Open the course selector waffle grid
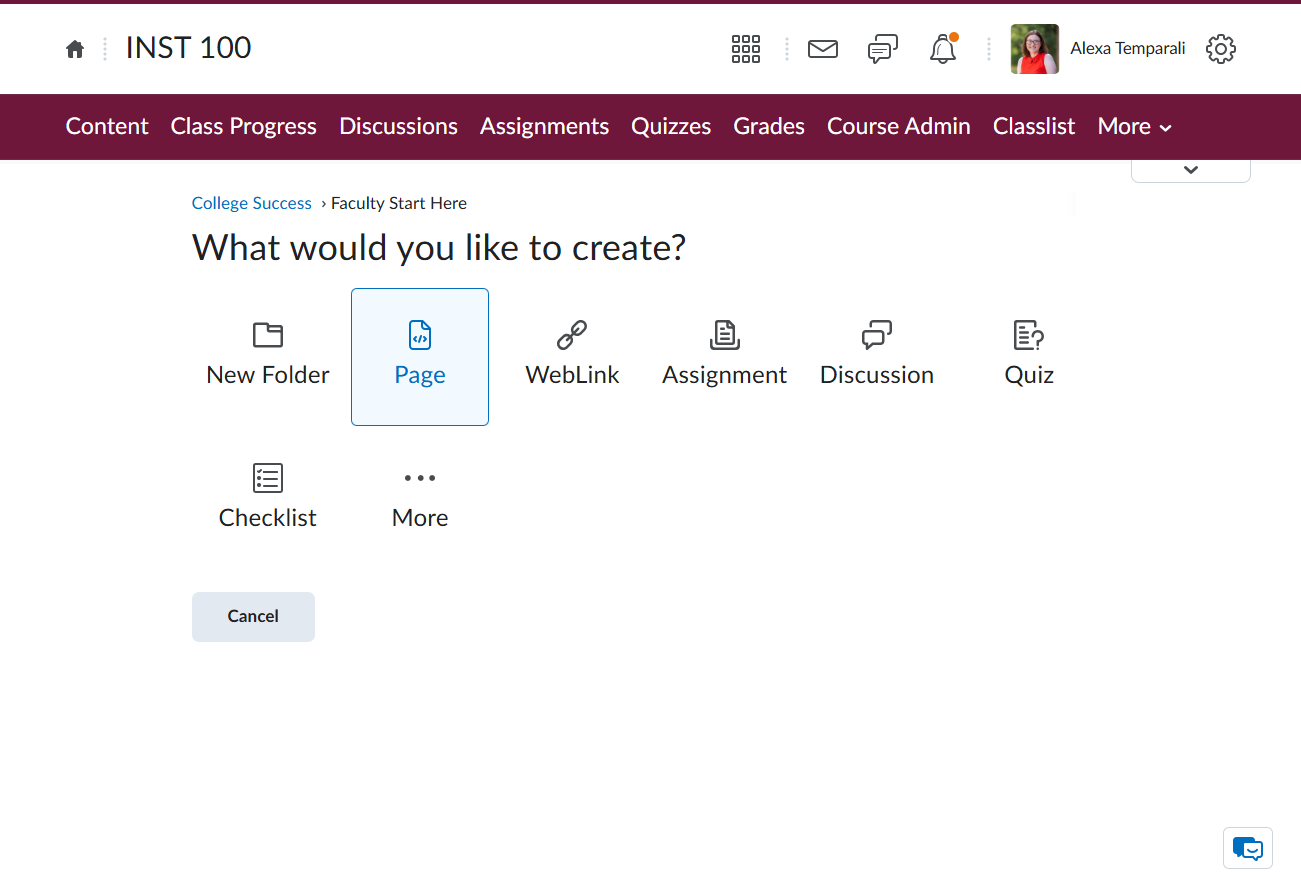 click(x=746, y=49)
